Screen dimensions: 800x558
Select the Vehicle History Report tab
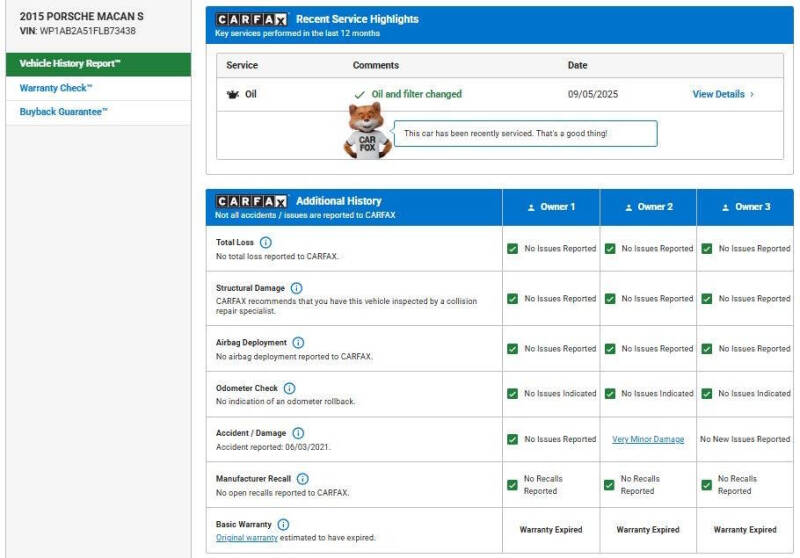point(69,64)
